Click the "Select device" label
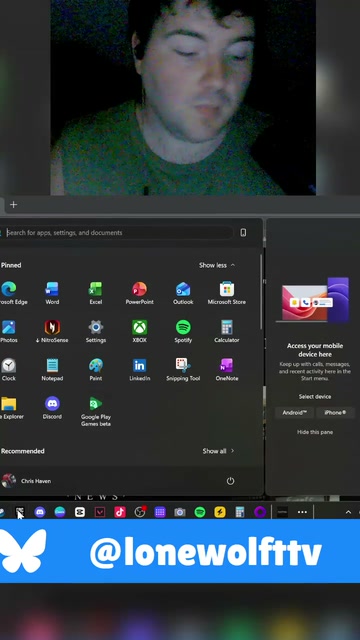Viewport: 360px width, 640px height. pos(315,396)
